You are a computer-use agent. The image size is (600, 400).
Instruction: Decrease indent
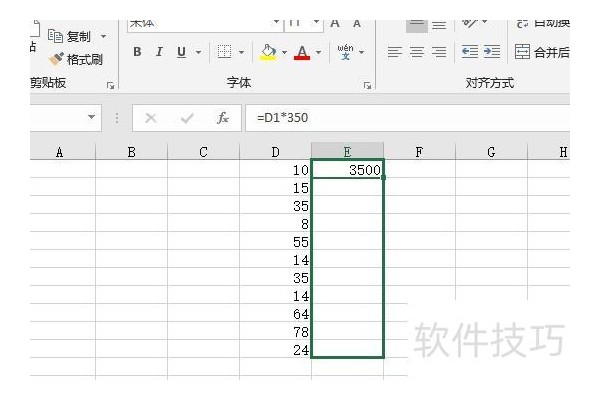(470, 52)
